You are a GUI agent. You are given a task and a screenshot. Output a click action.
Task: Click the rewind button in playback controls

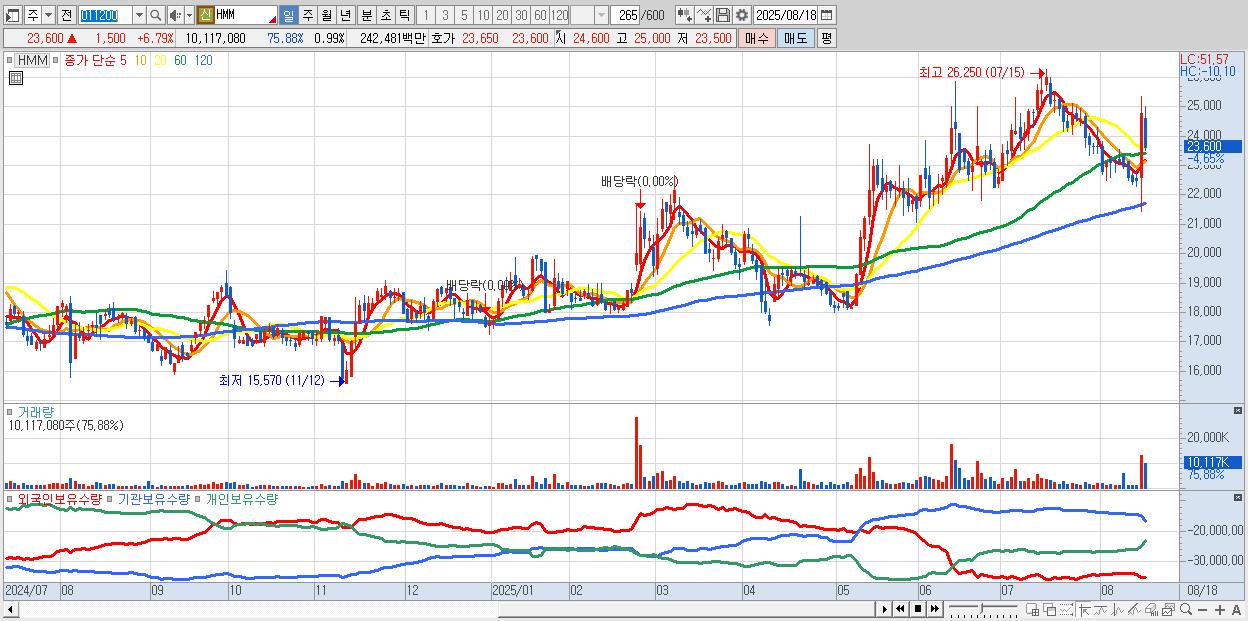pos(900,609)
